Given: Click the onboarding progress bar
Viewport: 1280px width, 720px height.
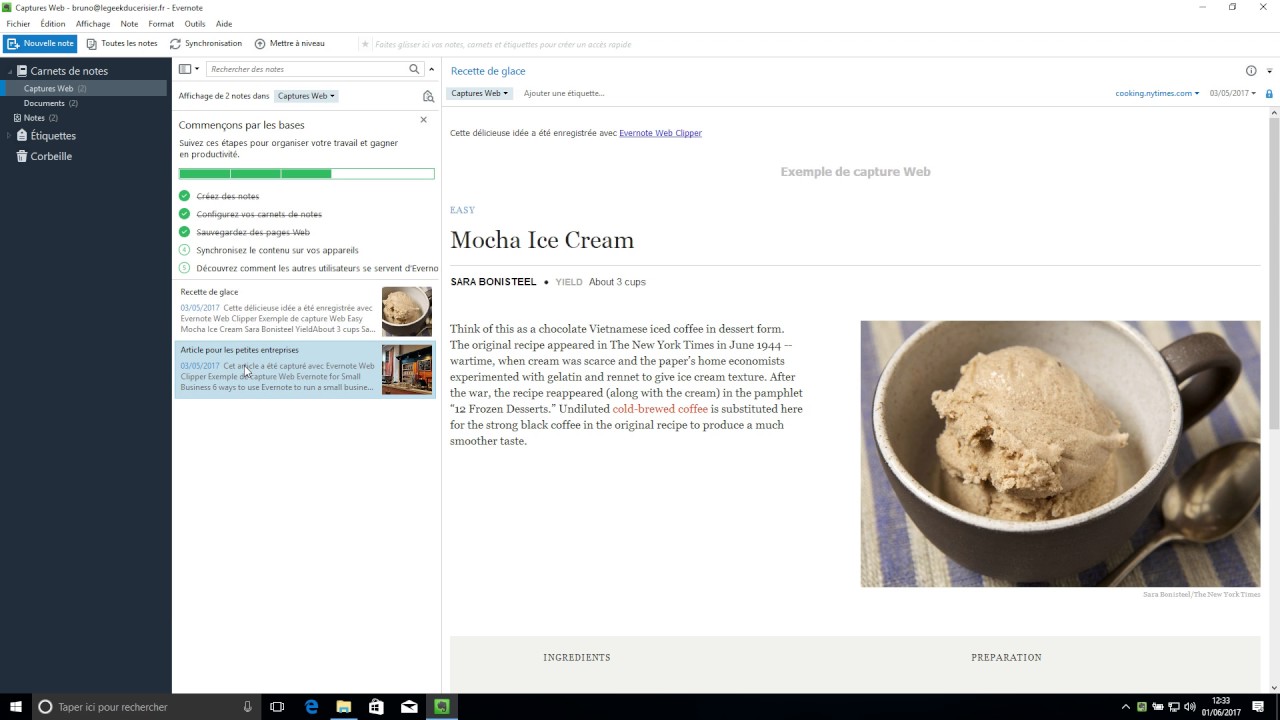Looking at the screenshot, I should [x=306, y=174].
